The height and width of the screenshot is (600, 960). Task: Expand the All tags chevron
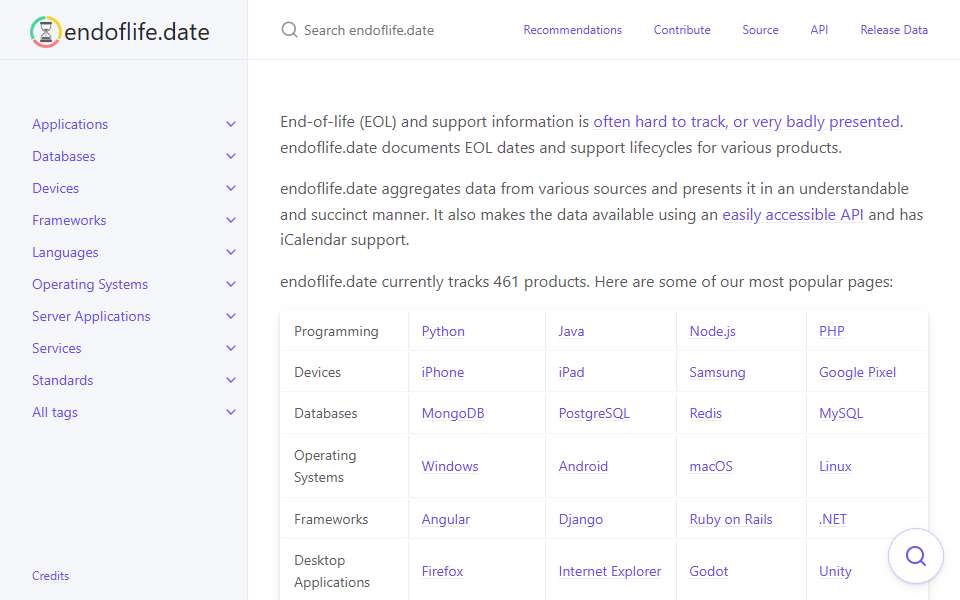(231, 412)
